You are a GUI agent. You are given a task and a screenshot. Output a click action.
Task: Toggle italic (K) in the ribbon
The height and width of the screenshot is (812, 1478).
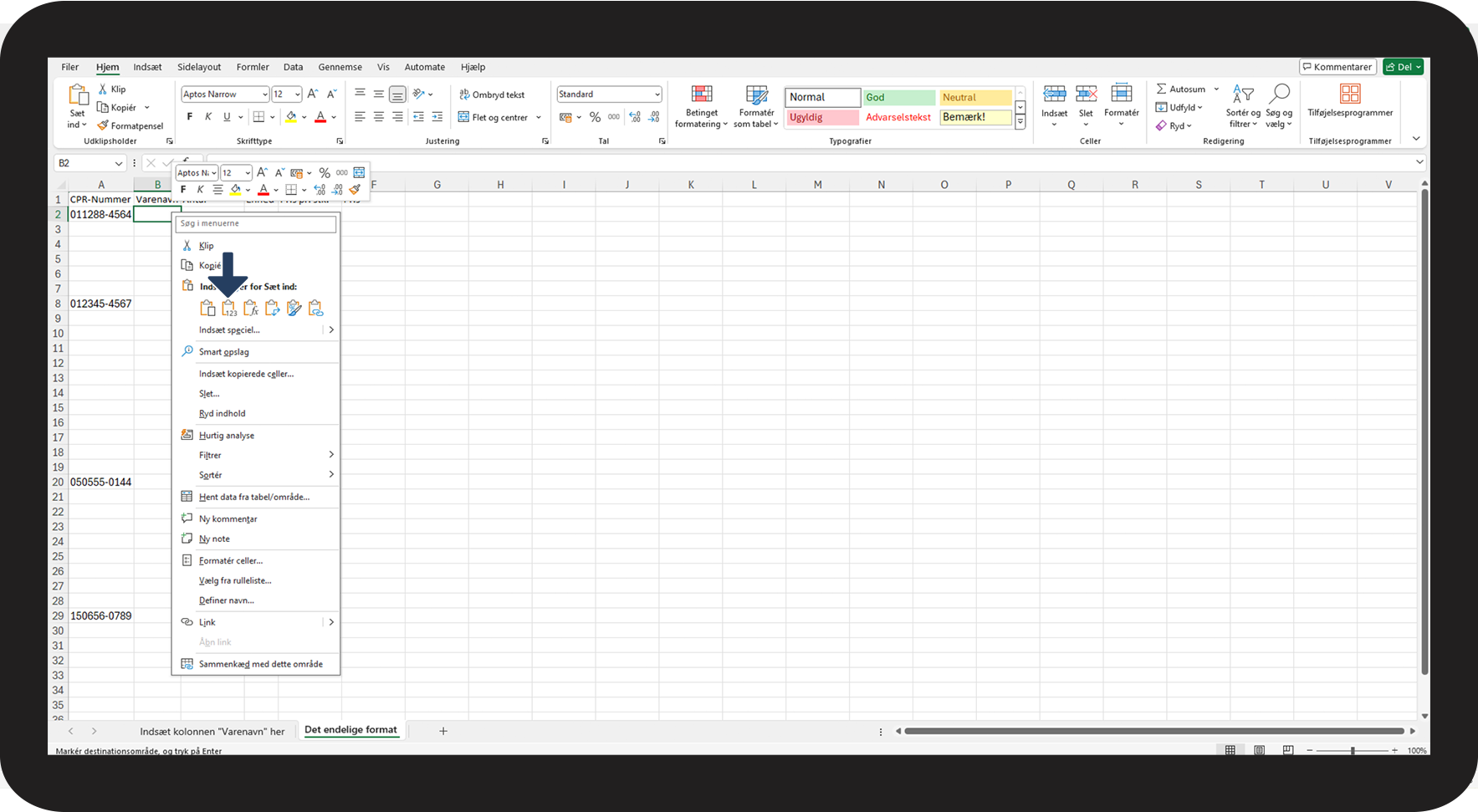(x=208, y=117)
